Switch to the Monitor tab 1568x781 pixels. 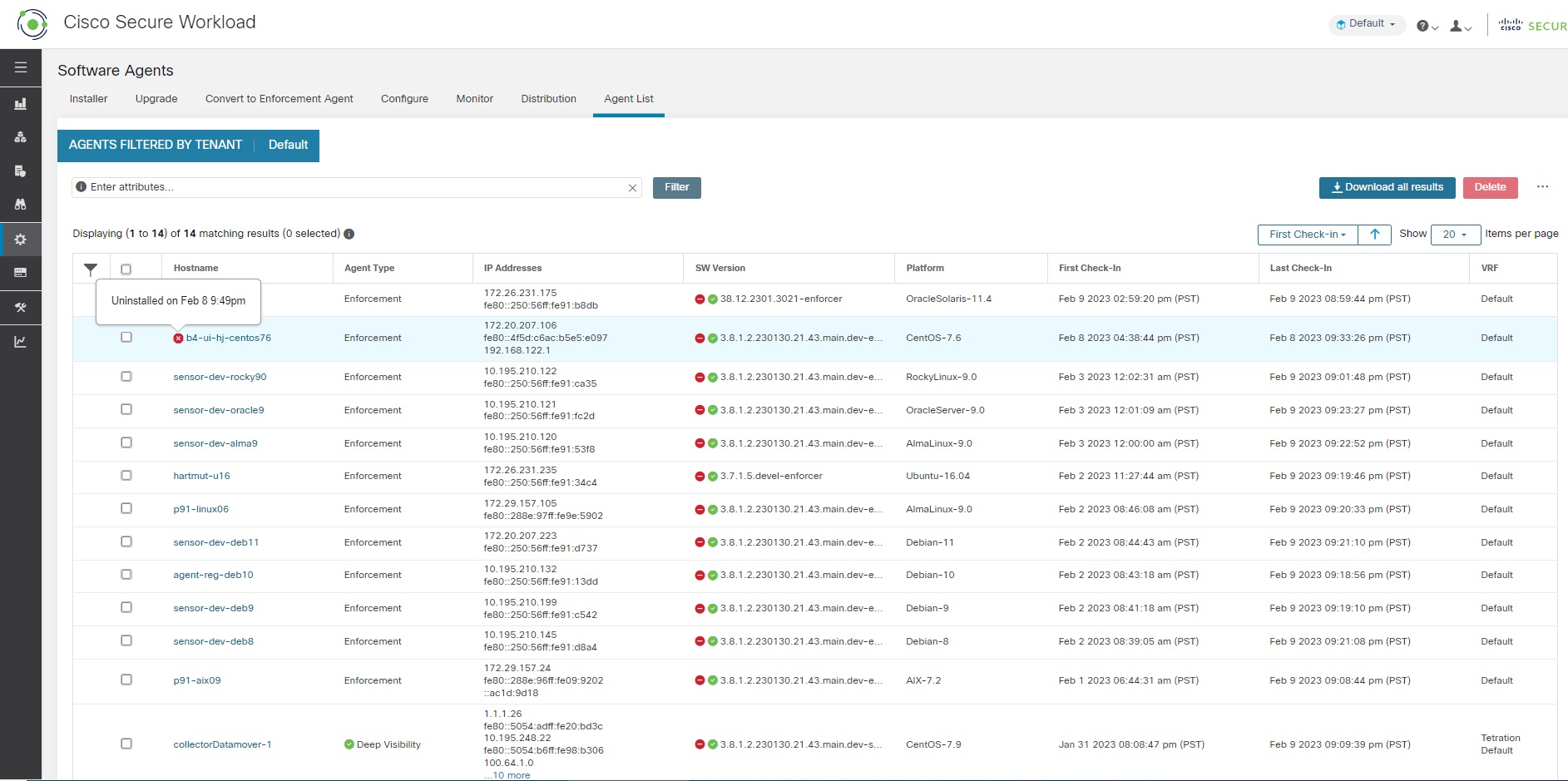tap(475, 99)
